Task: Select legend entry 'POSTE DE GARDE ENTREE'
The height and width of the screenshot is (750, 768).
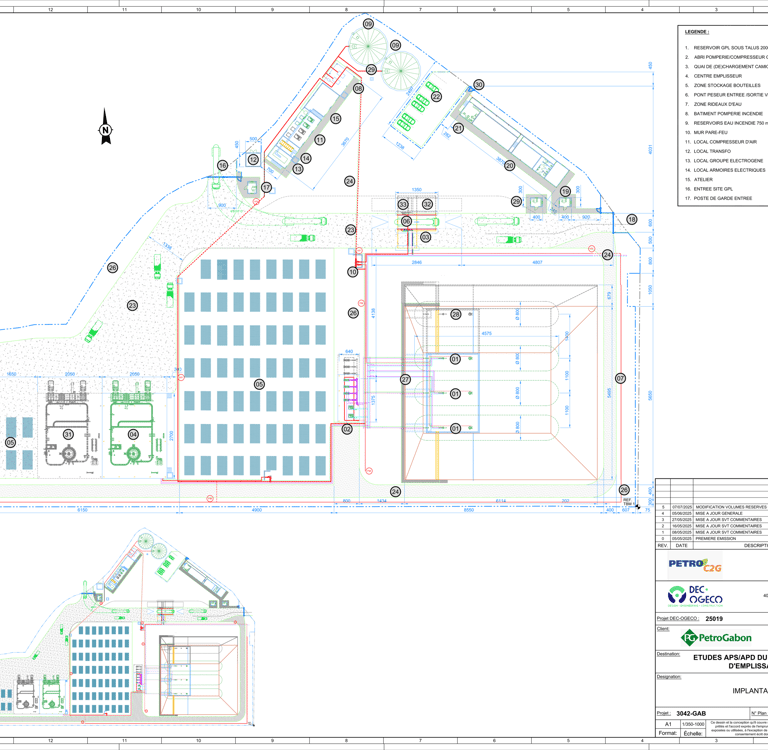Action: (719, 198)
